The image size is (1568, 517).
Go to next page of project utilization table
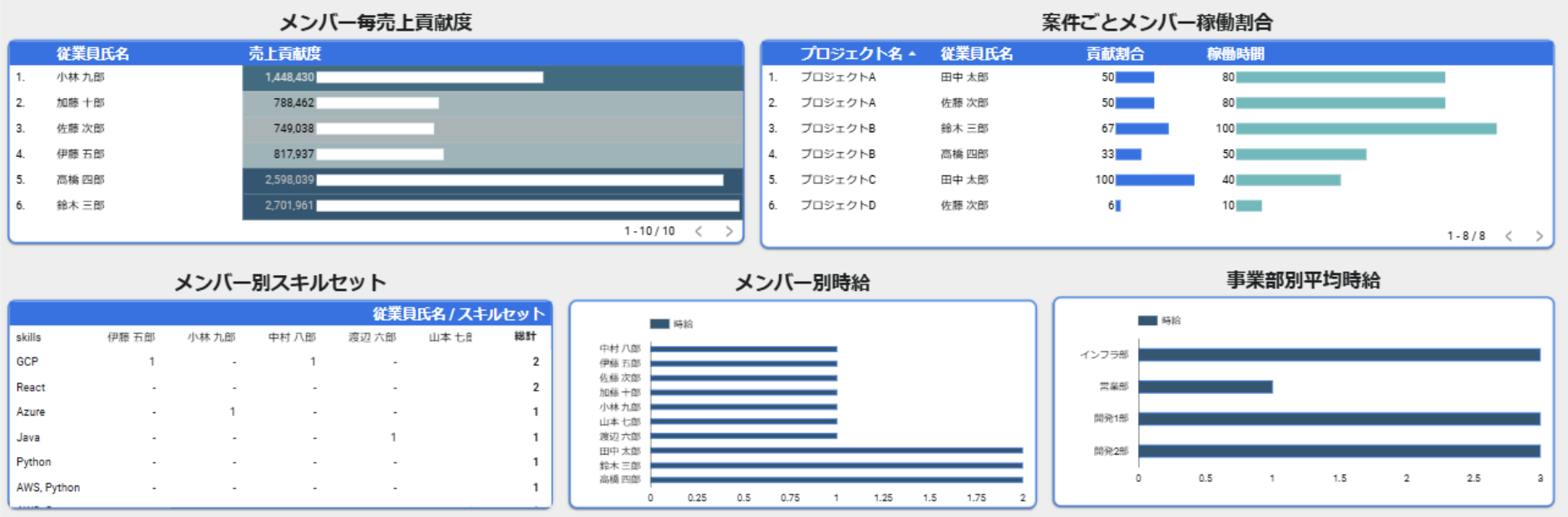[x=1539, y=236]
